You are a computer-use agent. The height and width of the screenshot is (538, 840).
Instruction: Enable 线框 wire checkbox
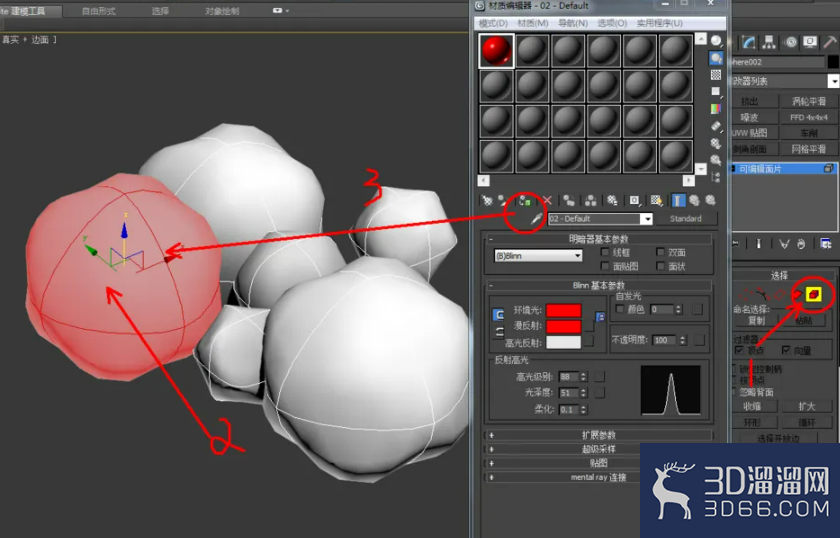605,252
